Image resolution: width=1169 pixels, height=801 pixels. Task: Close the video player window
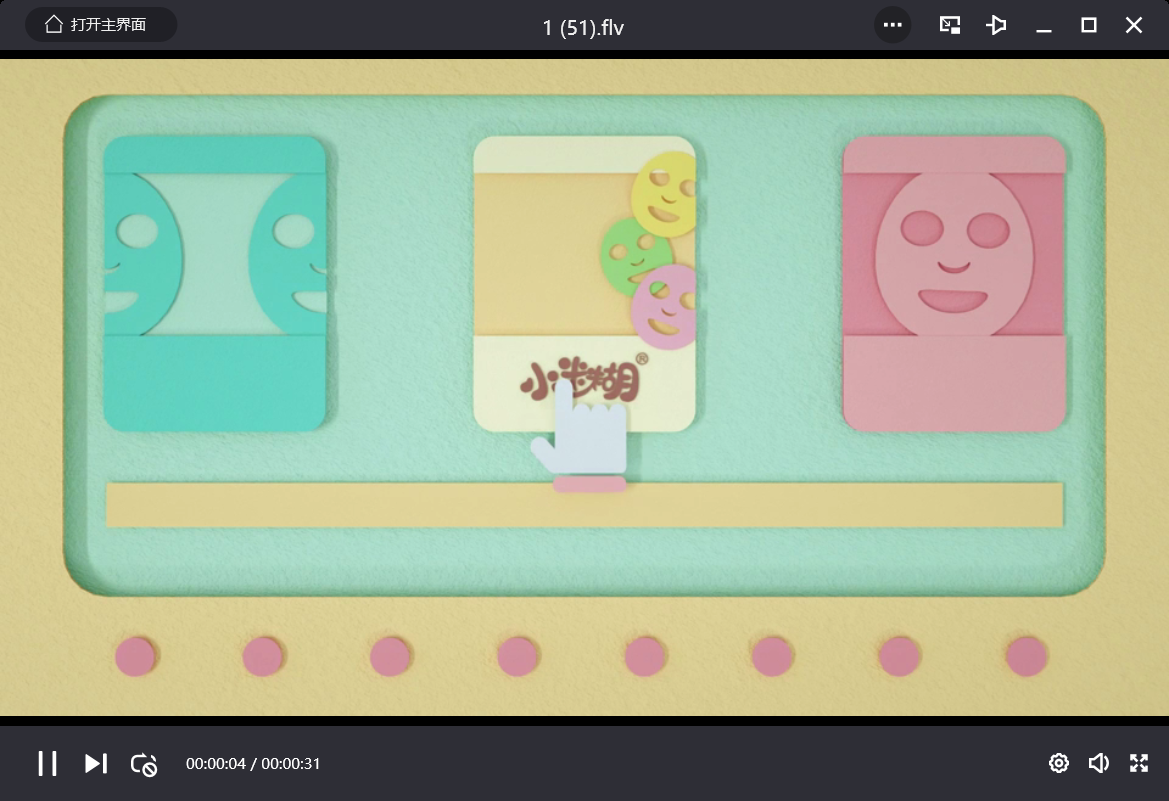tap(1133, 25)
